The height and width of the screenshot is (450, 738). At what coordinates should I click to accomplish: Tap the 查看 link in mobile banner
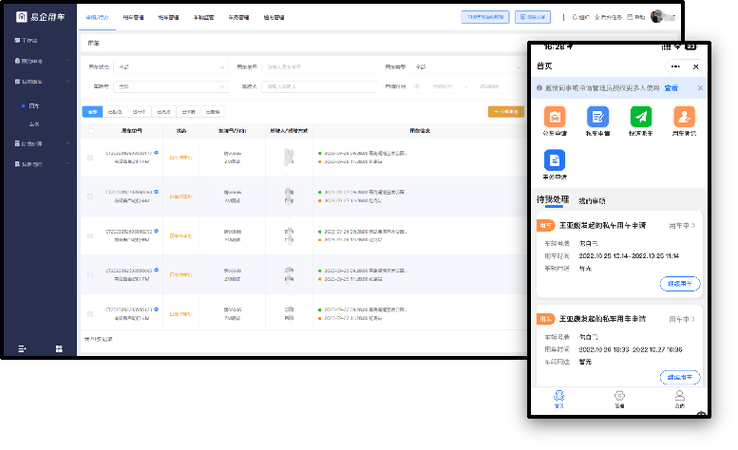point(671,88)
